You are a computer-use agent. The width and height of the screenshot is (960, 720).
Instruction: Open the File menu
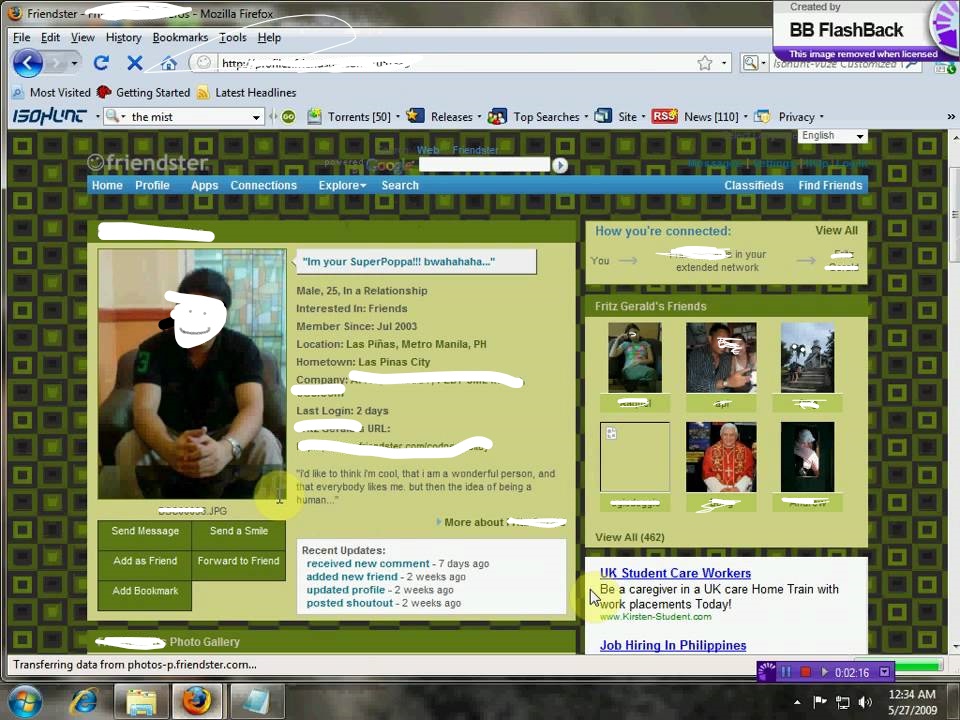coord(21,37)
